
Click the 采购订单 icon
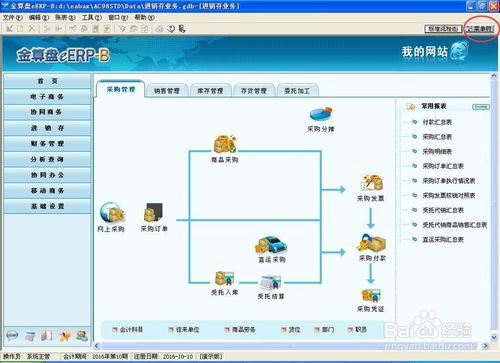pos(153,212)
